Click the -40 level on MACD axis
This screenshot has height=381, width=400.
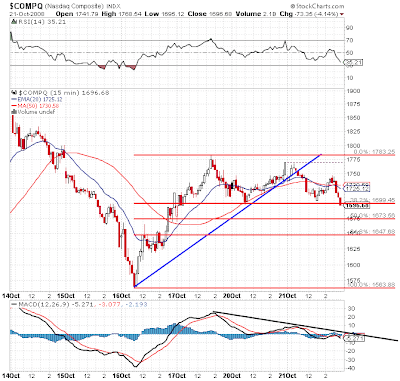350,368
